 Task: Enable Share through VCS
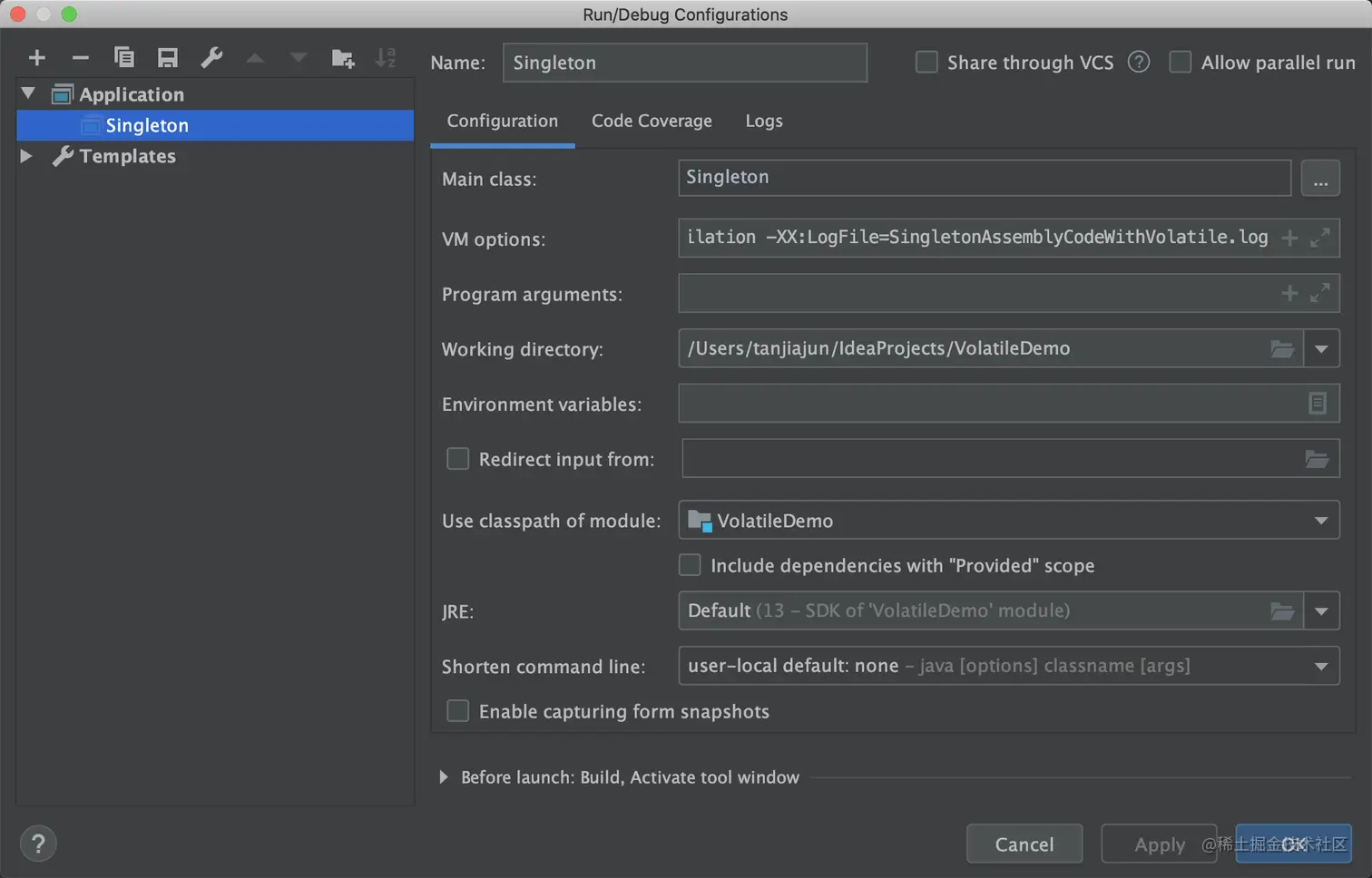[x=926, y=63]
